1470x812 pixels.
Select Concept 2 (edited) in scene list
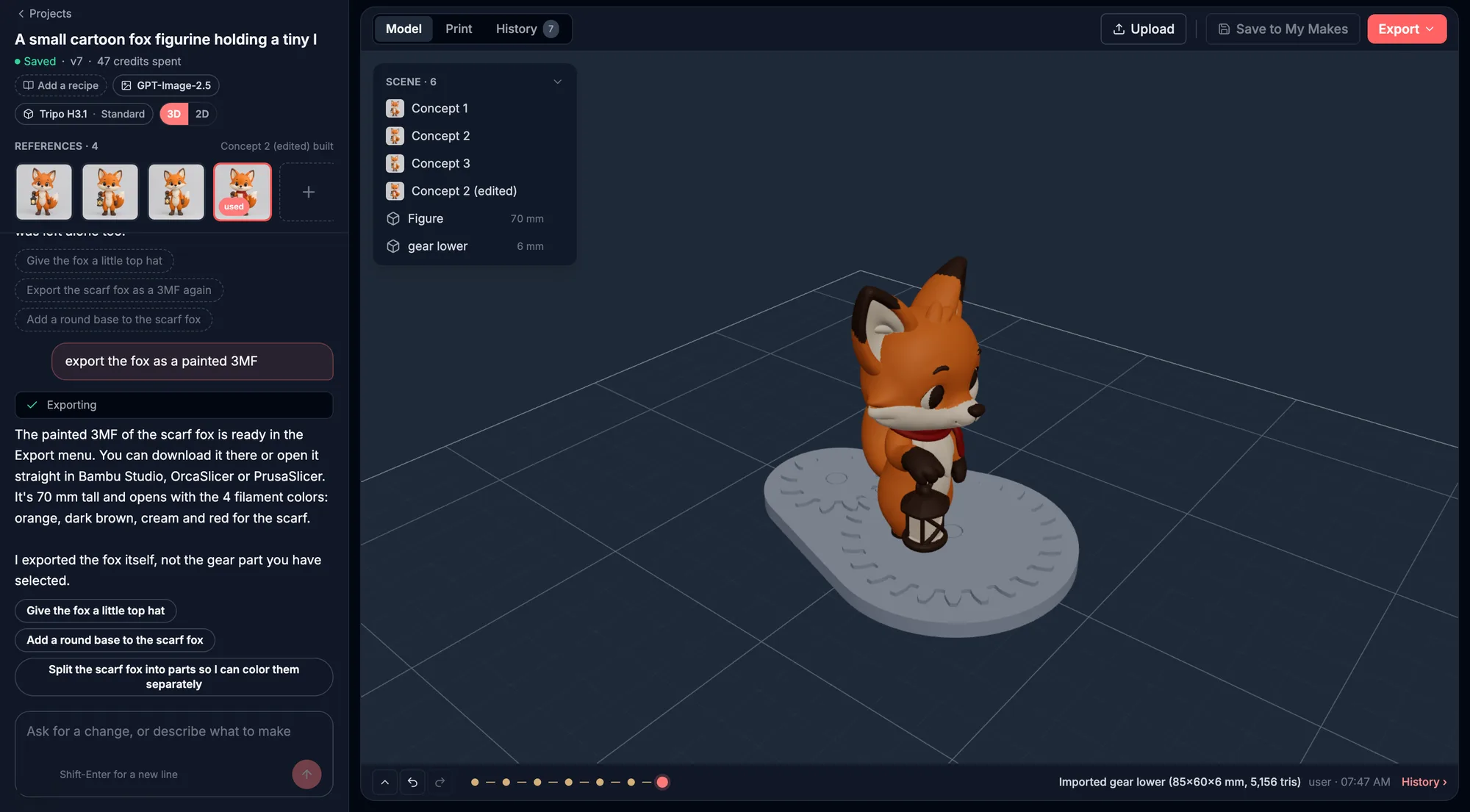[475, 191]
